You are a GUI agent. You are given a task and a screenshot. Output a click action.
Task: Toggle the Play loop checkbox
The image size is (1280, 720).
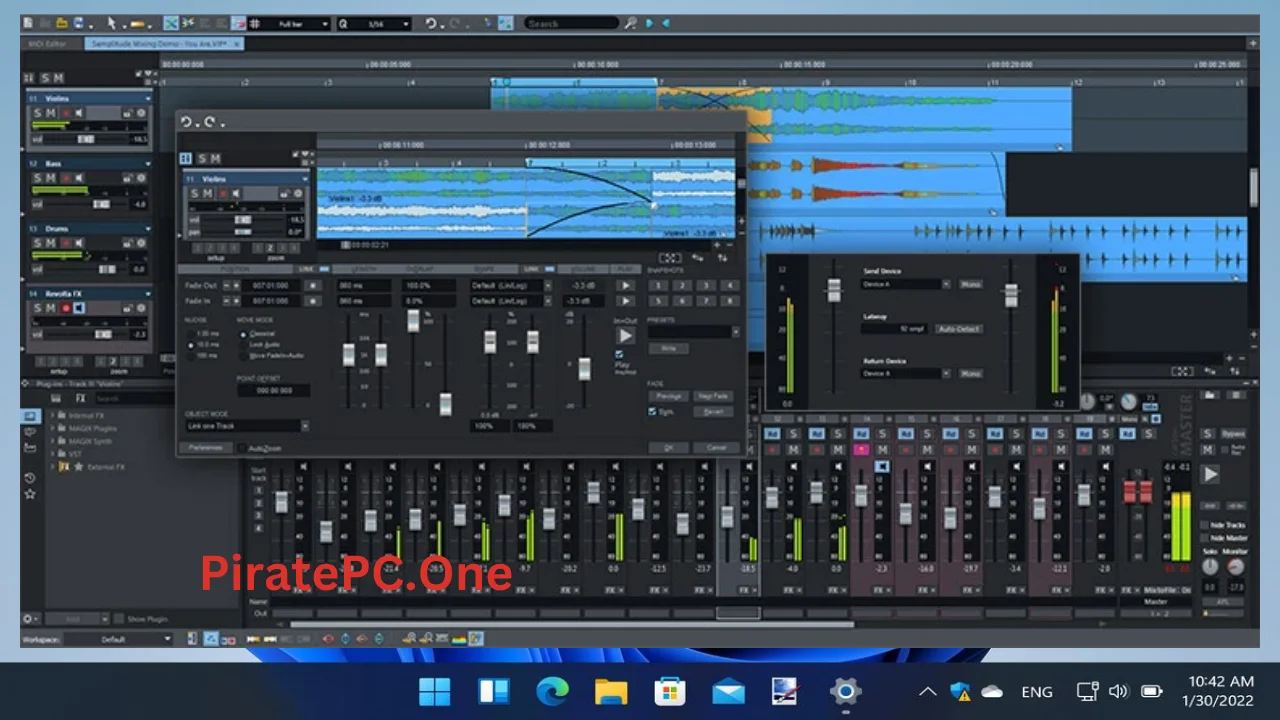click(619, 354)
